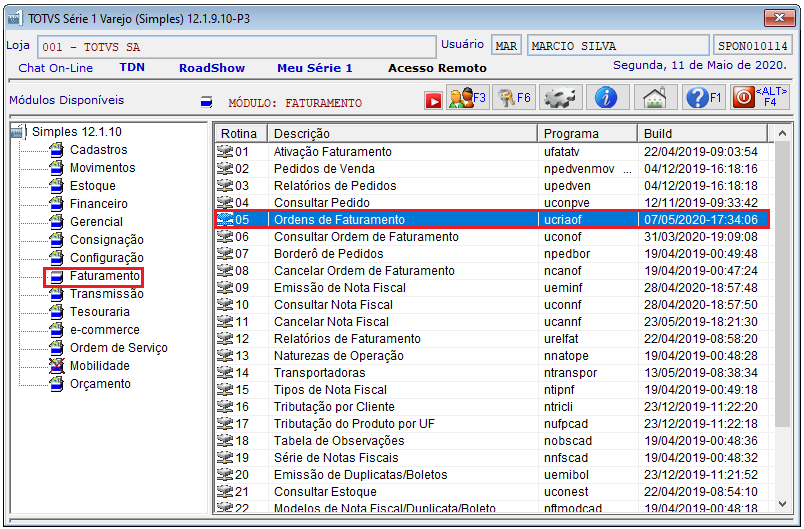Click the house home icon
Screen dimensions: 804x529
pyautogui.click(x=655, y=97)
